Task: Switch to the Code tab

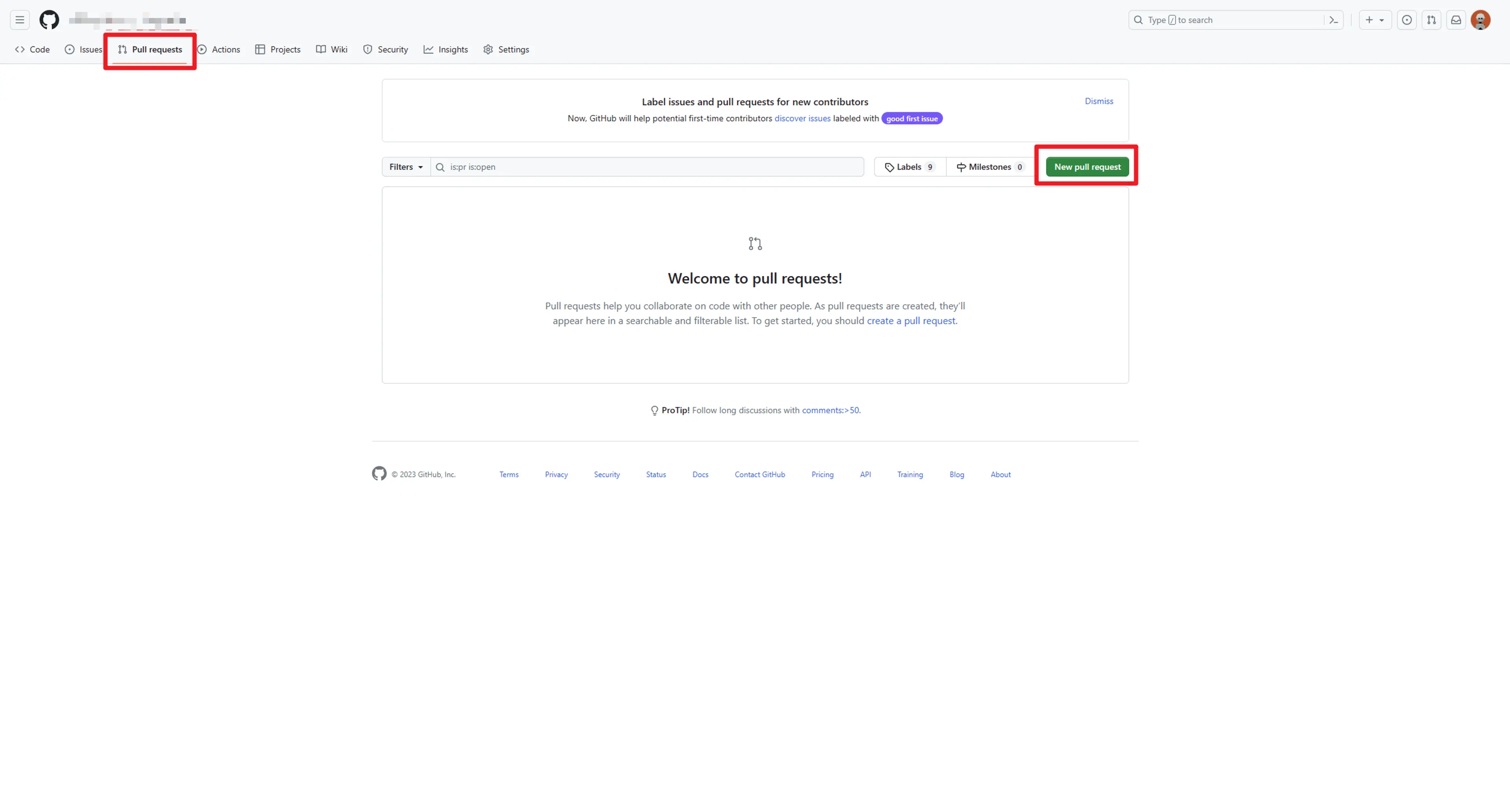Action: tap(32, 49)
